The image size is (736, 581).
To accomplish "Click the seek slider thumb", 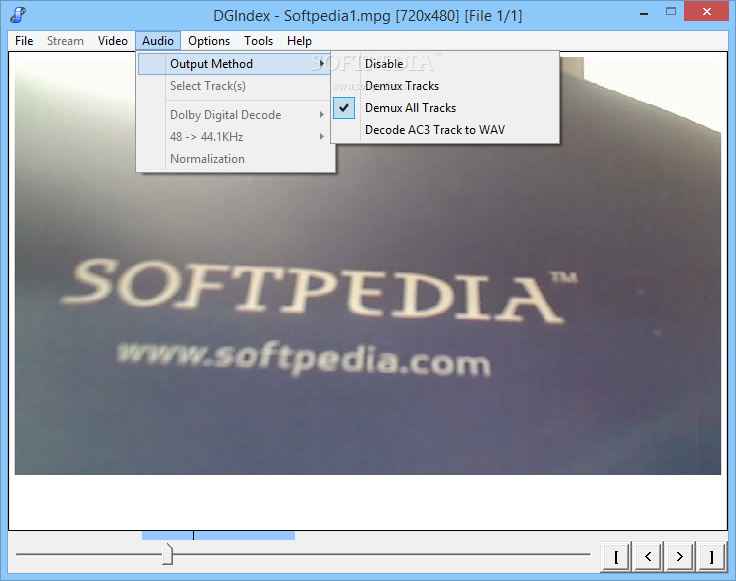I will (x=168, y=554).
